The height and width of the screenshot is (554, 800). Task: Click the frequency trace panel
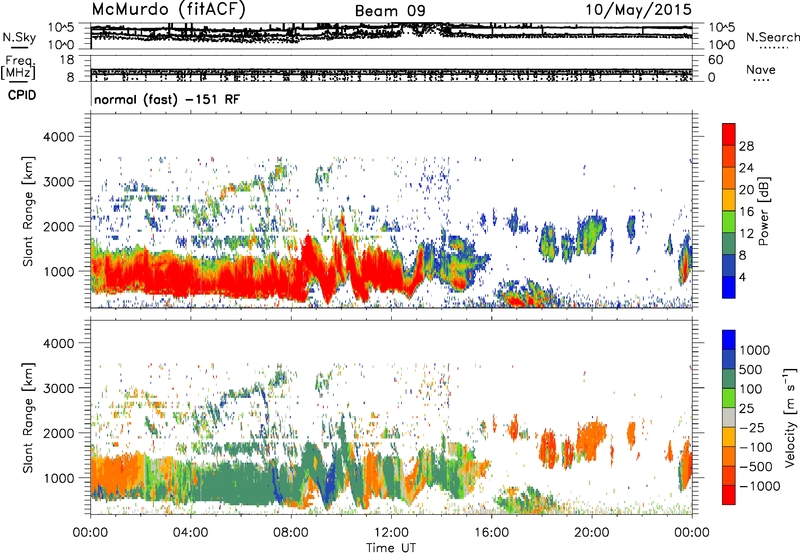[x=391, y=69]
